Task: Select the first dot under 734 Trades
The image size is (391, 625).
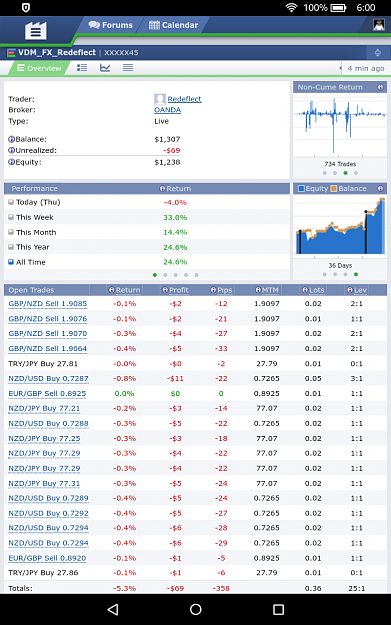Action: [324, 173]
